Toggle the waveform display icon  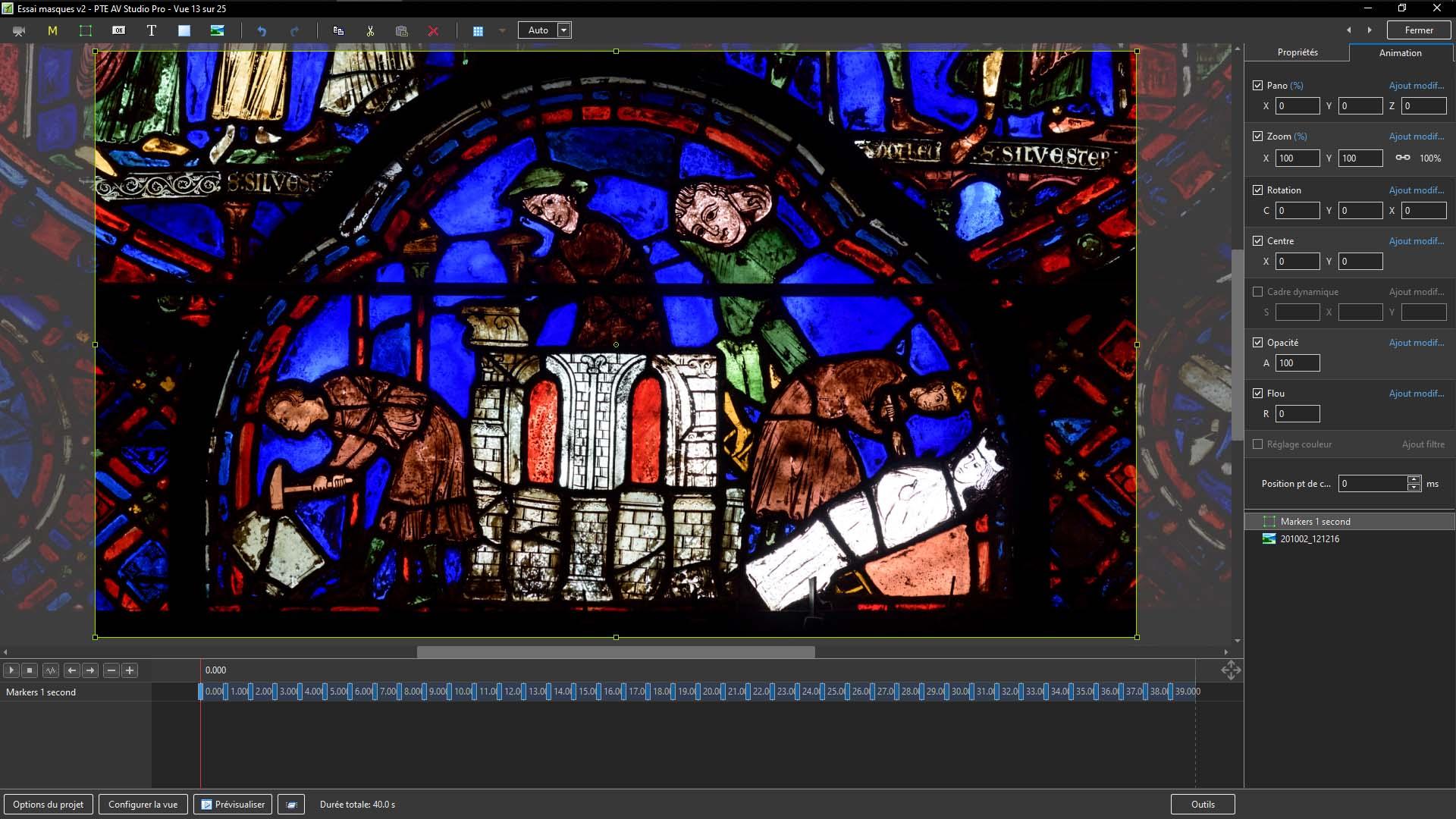point(51,670)
